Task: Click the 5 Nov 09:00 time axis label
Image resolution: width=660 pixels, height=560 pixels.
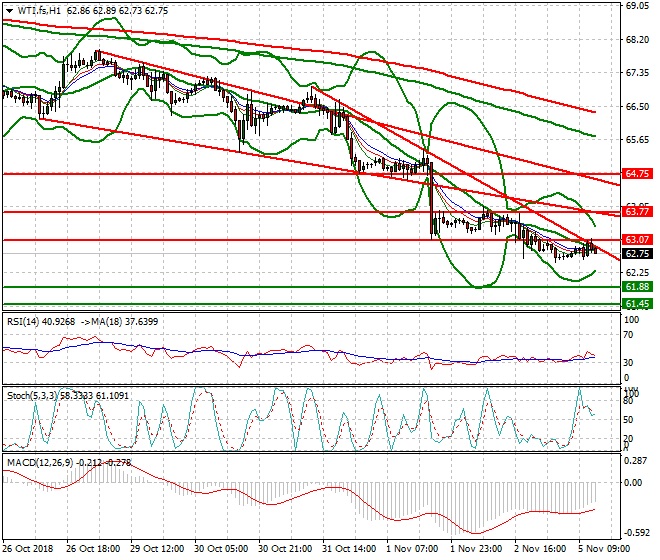Action: [x=604, y=549]
